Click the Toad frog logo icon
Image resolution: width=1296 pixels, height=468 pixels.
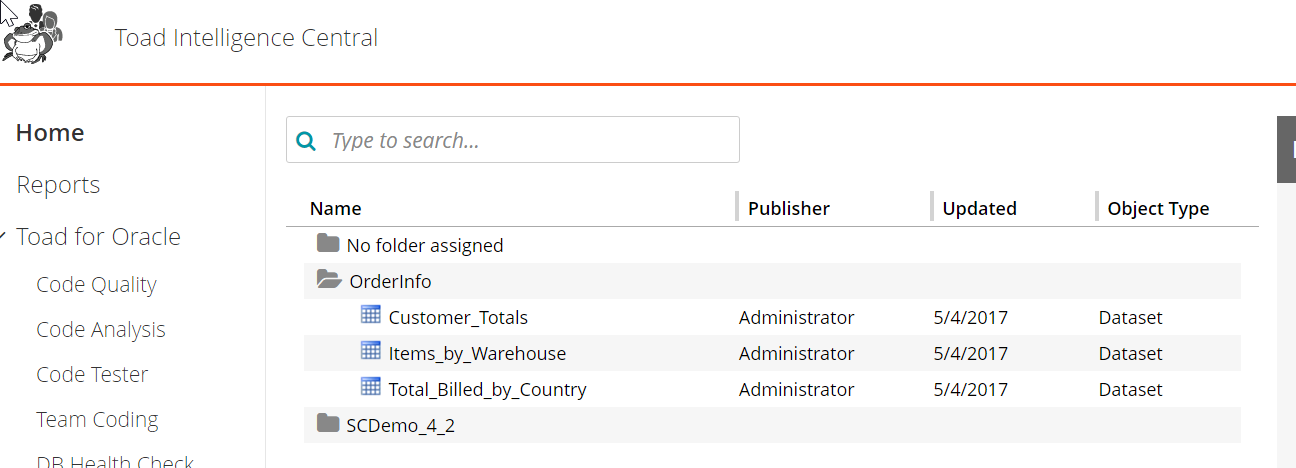click(32, 35)
